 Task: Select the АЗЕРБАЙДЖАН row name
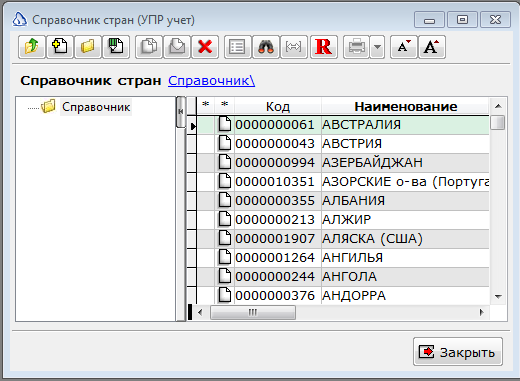(372, 163)
